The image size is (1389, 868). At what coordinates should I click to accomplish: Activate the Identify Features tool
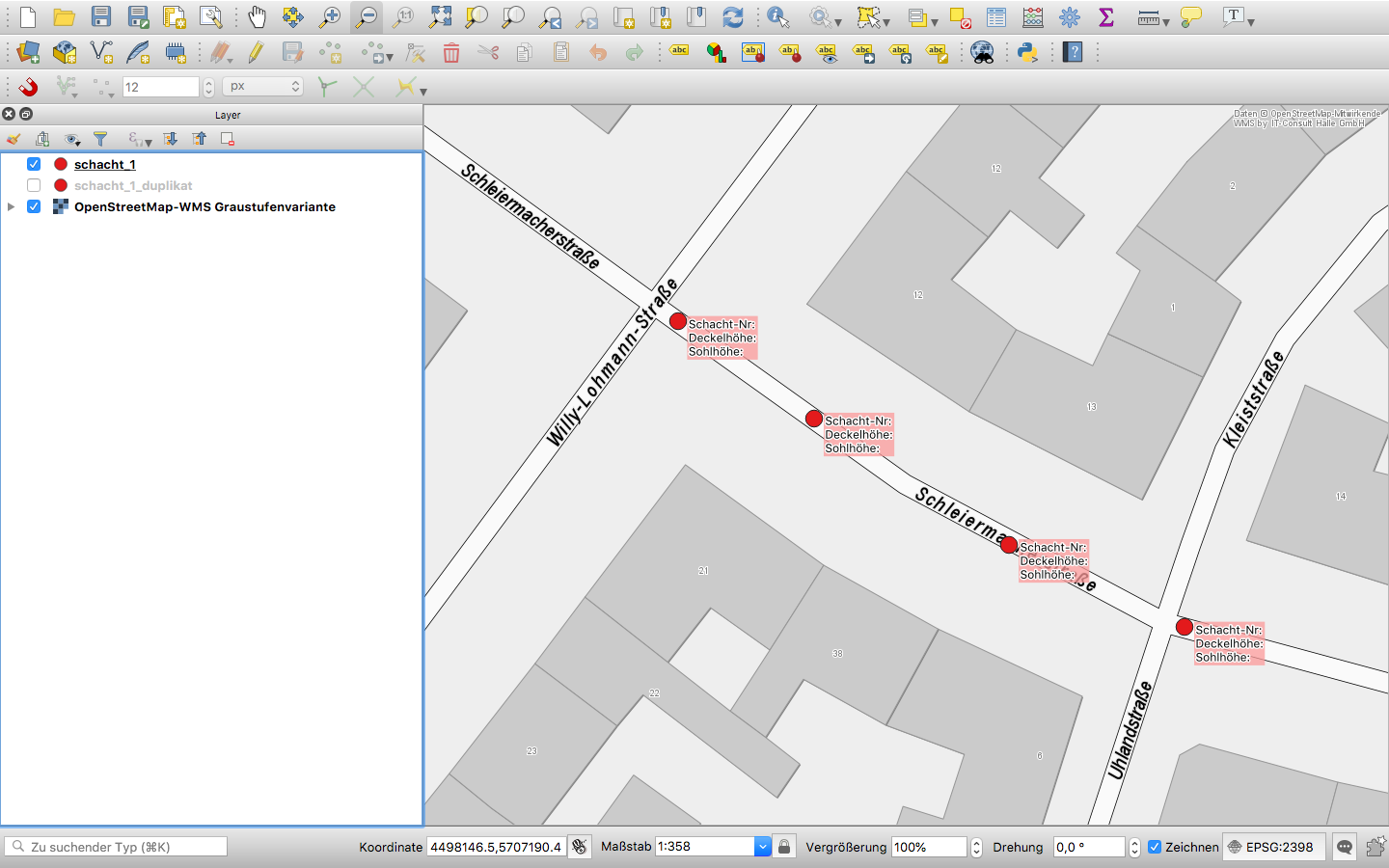(x=777, y=17)
